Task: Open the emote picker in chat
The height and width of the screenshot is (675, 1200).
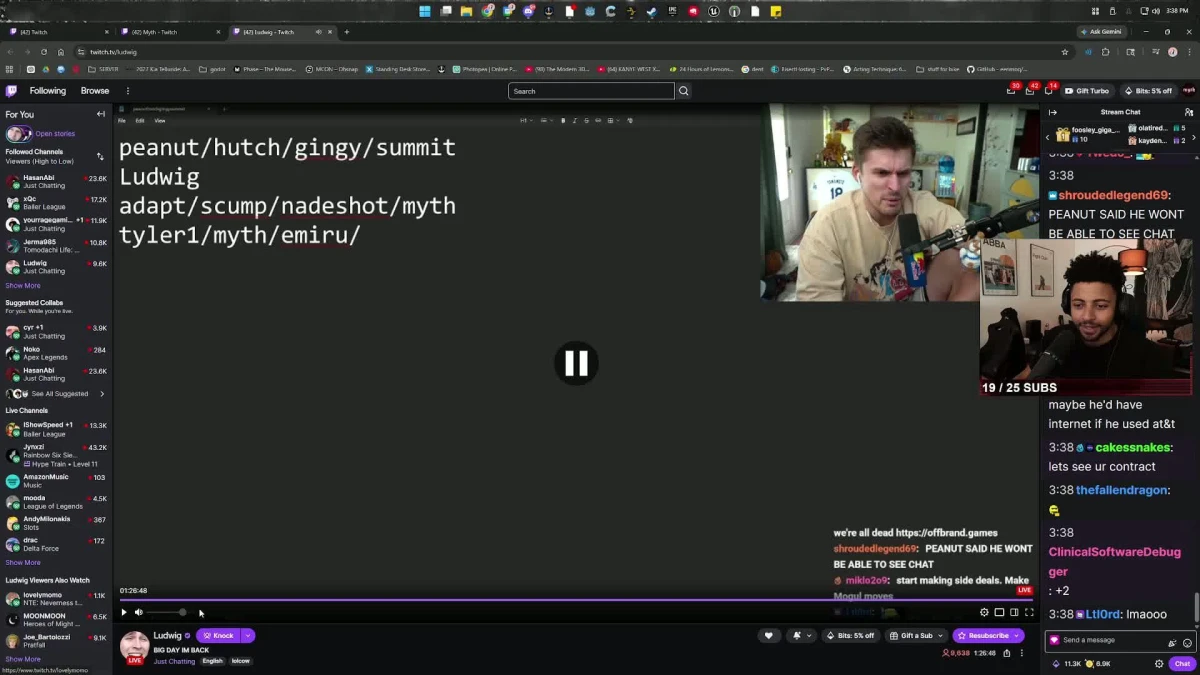Action: [x=1187, y=641]
